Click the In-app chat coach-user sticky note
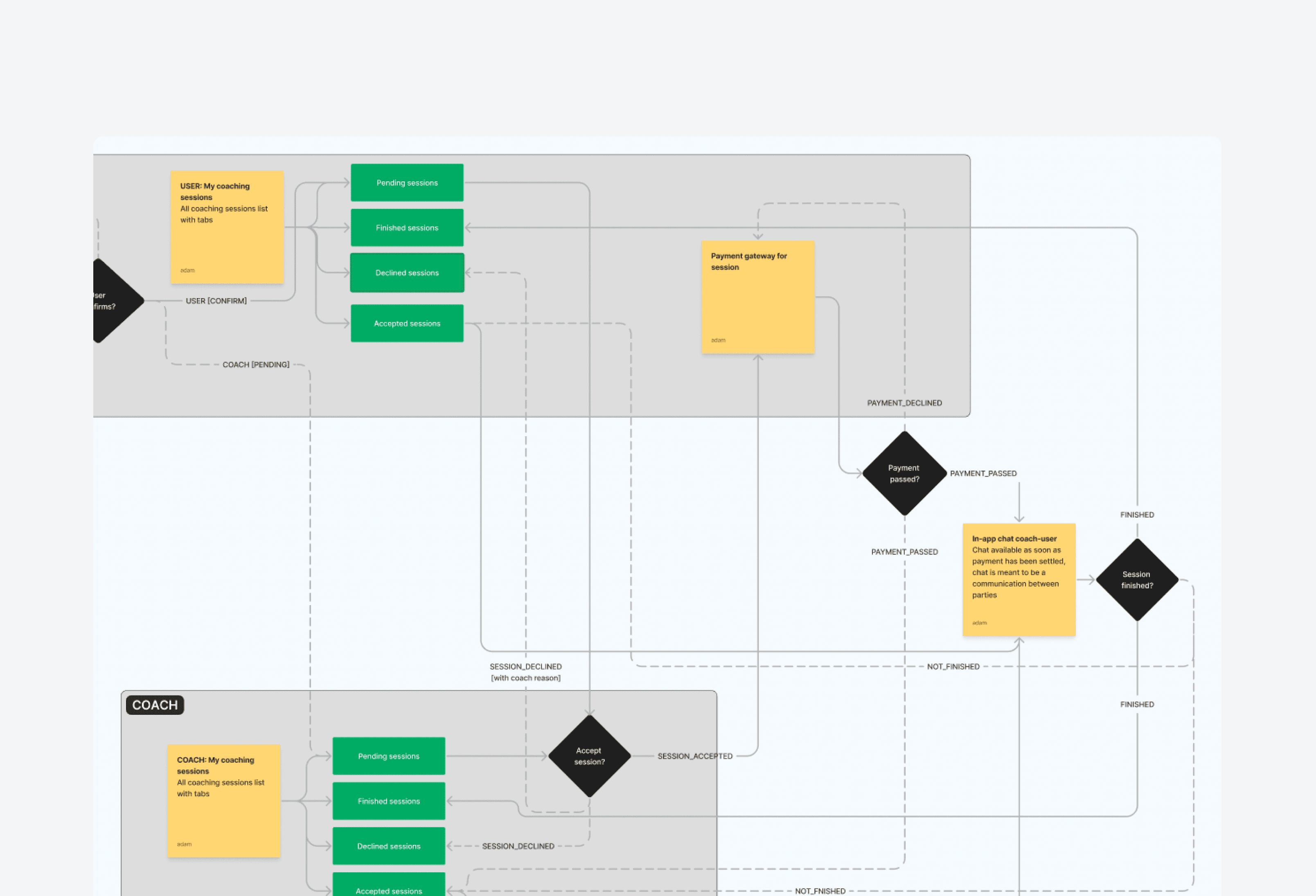The height and width of the screenshot is (896, 1316). 1018,580
